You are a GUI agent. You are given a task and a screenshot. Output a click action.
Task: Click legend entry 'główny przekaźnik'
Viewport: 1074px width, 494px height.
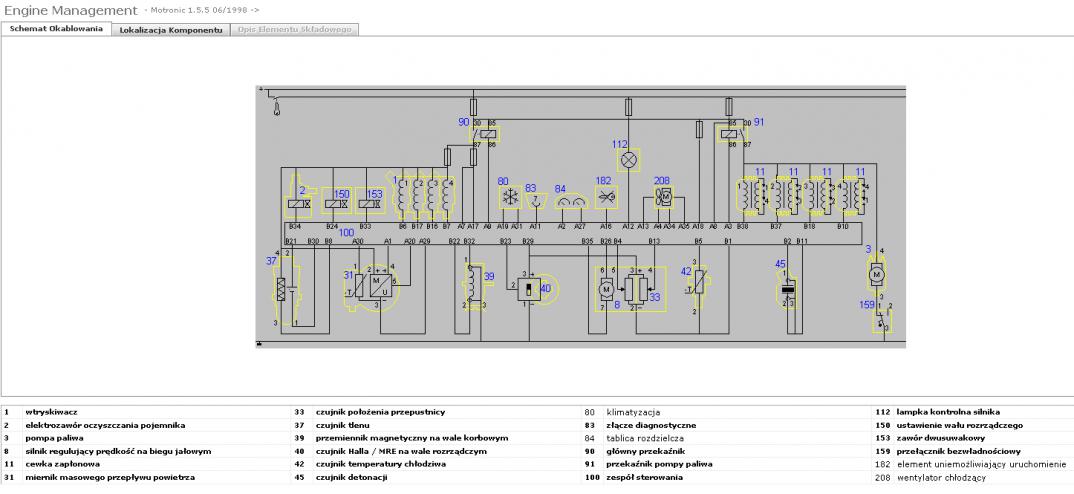[644, 452]
